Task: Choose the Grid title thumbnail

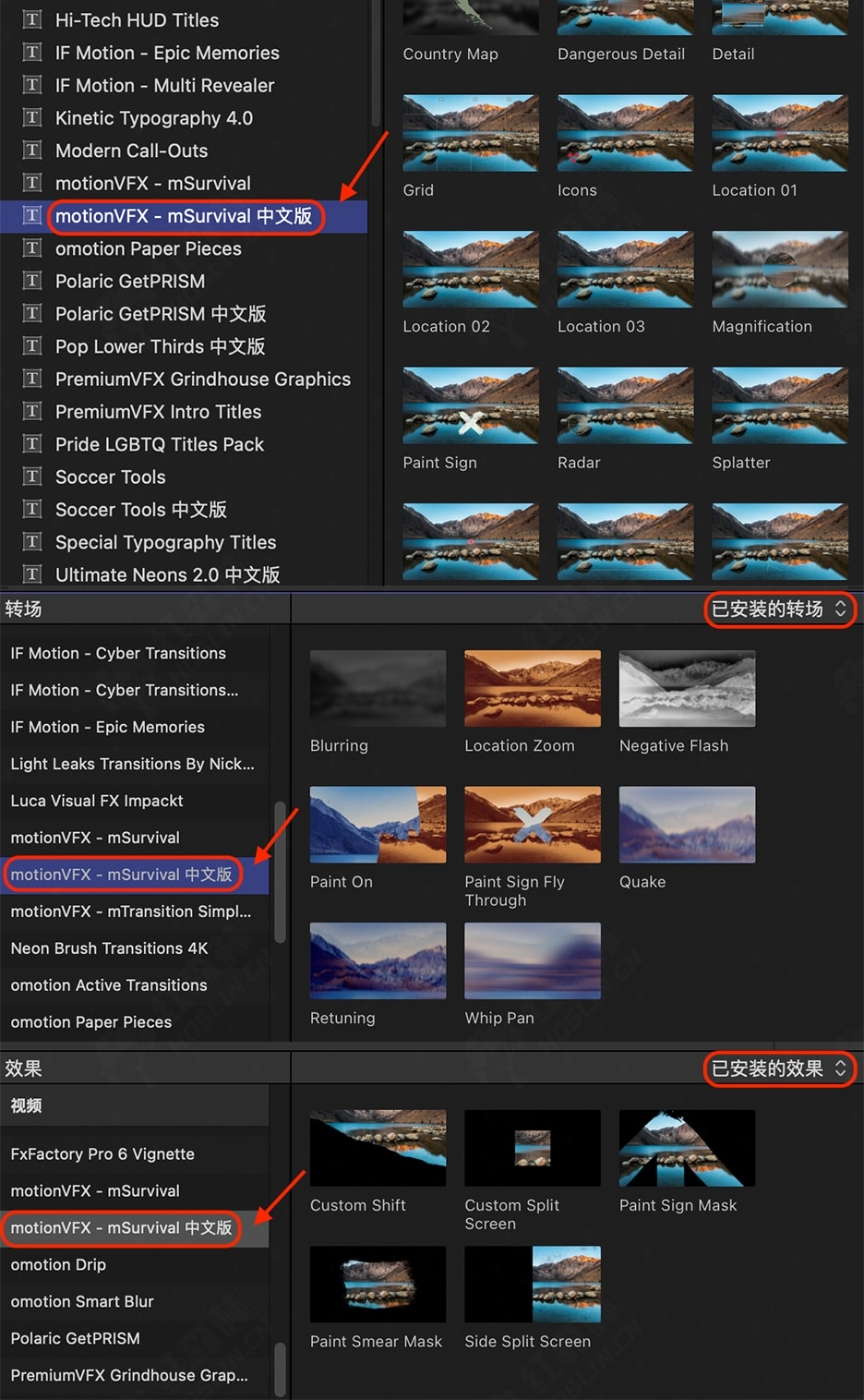Action: (x=471, y=133)
